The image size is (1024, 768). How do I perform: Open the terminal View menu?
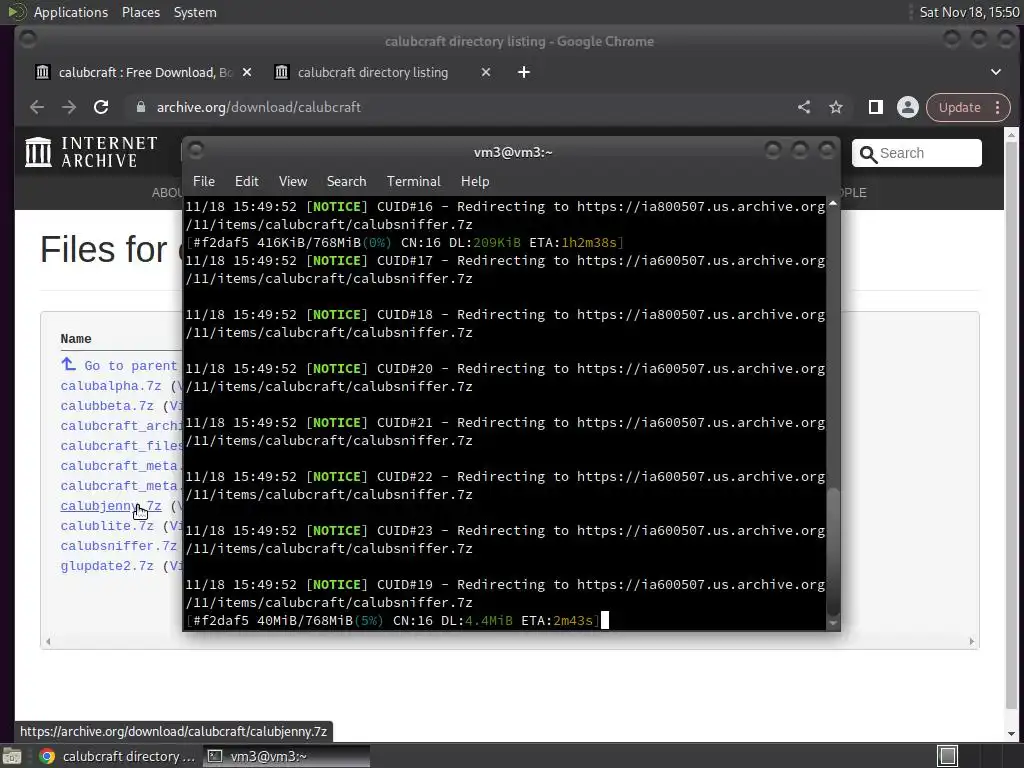(293, 181)
